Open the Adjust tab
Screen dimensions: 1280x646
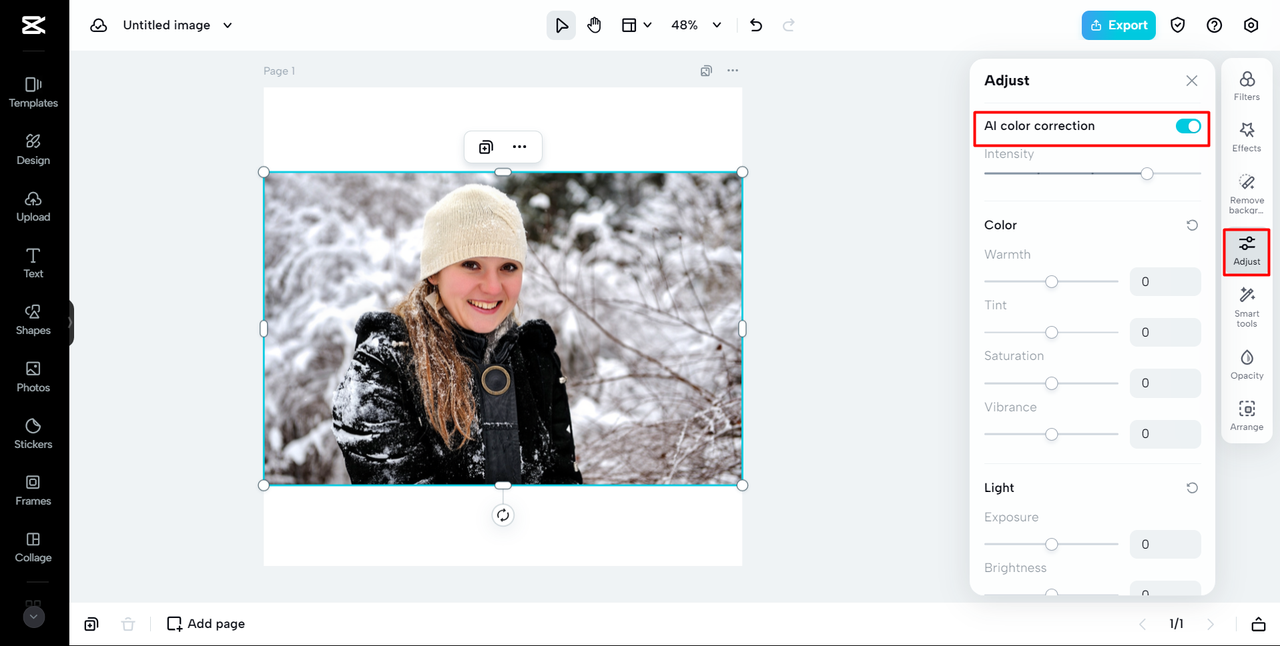tap(1247, 252)
